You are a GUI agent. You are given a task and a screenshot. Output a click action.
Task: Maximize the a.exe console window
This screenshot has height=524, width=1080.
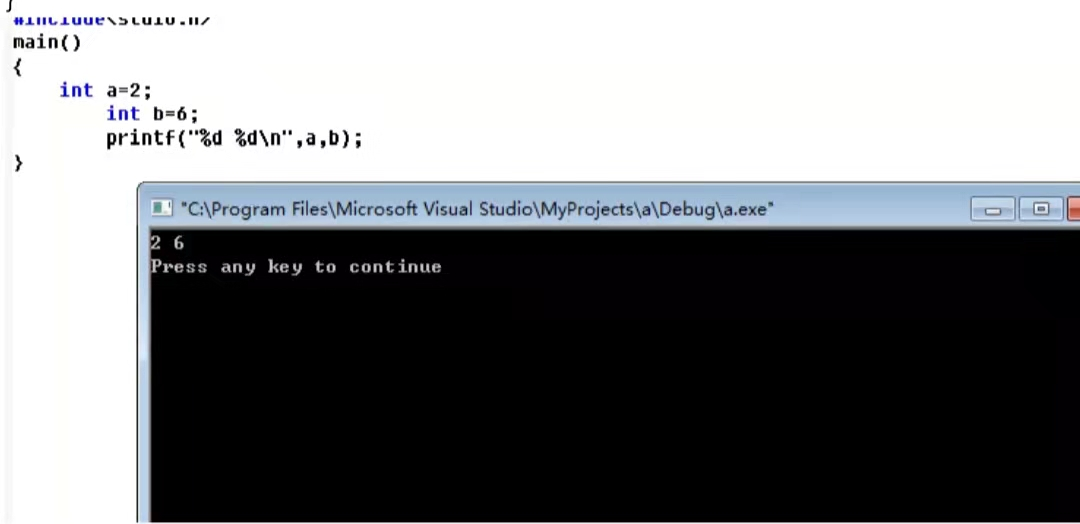point(1041,209)
